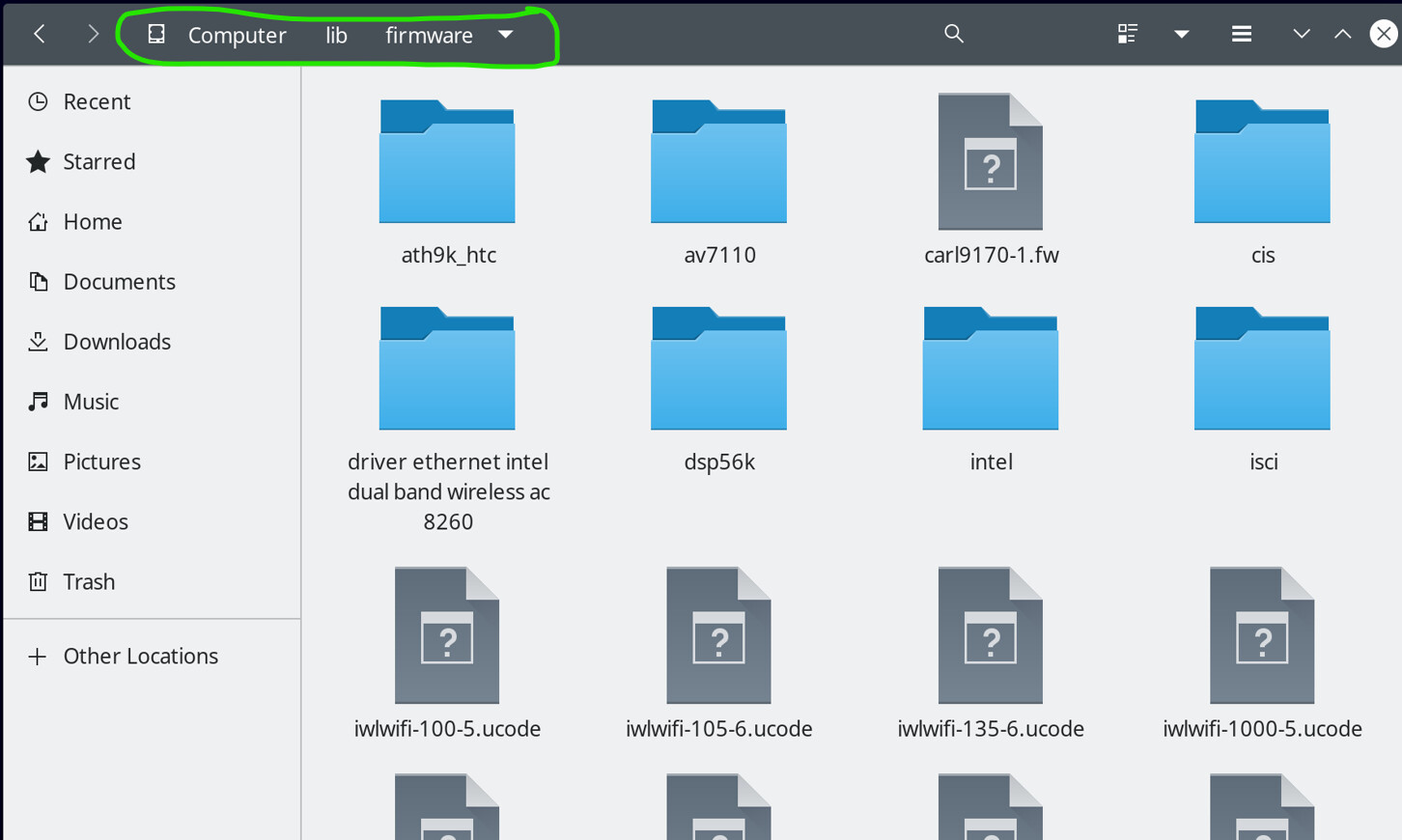Image resolution: width=1402 pixels, height=840 pixels.
Task: Click the back navigation arrow
Action: 40,35
